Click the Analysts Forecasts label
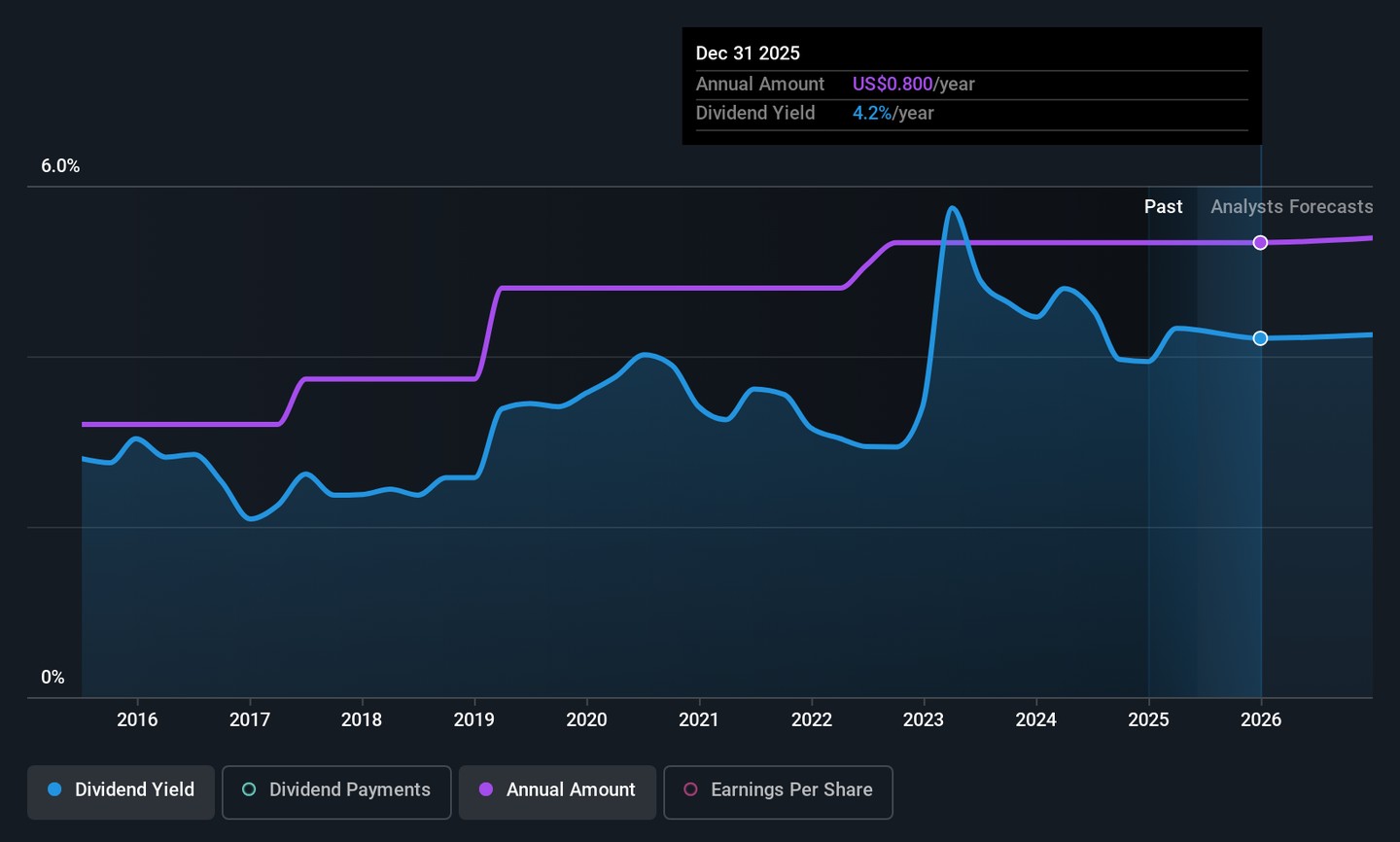Screen dimensions: 1400x842 click(x=1291, y=206)
